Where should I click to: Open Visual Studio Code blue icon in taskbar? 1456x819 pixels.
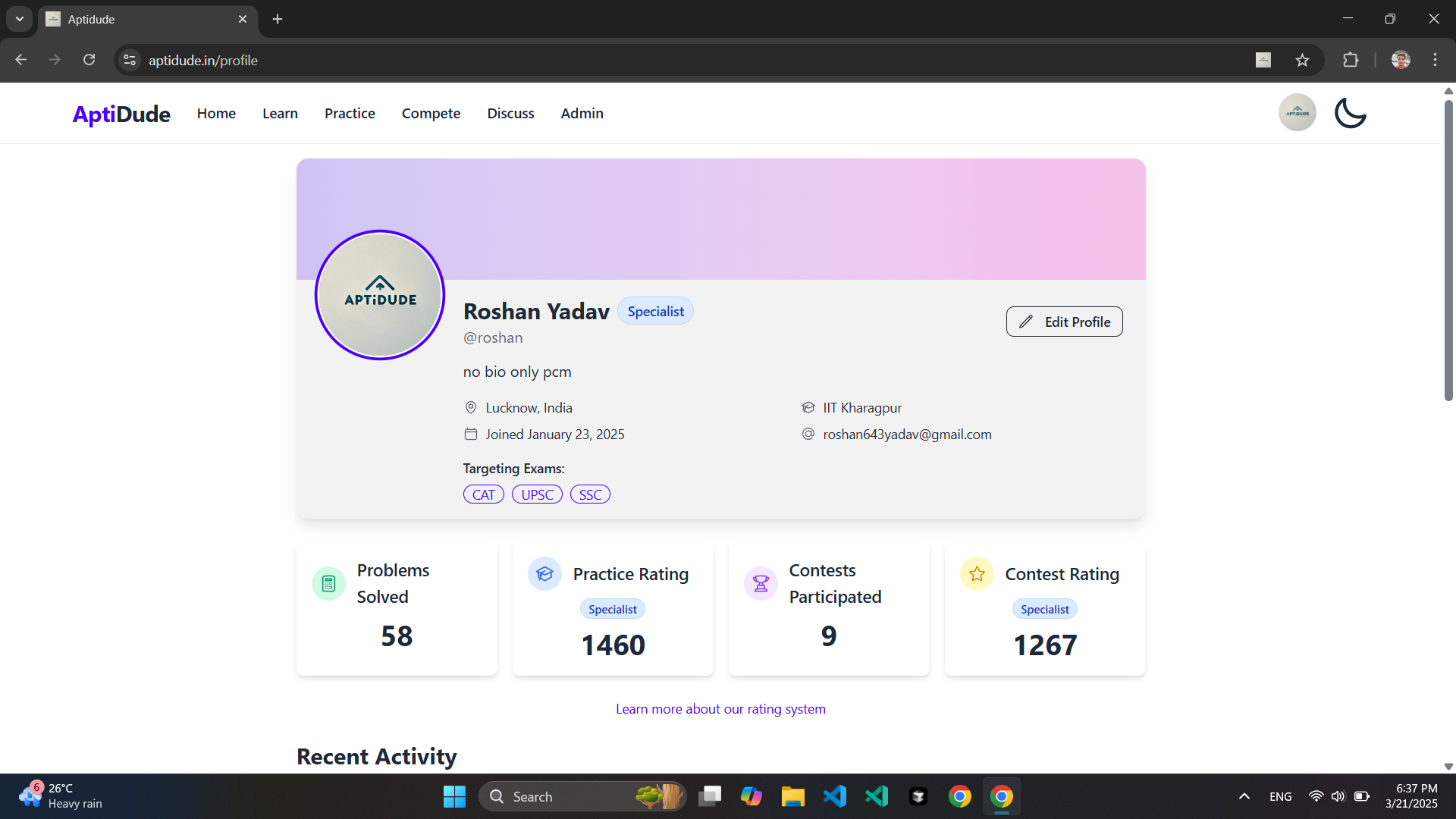coord(835,796)
